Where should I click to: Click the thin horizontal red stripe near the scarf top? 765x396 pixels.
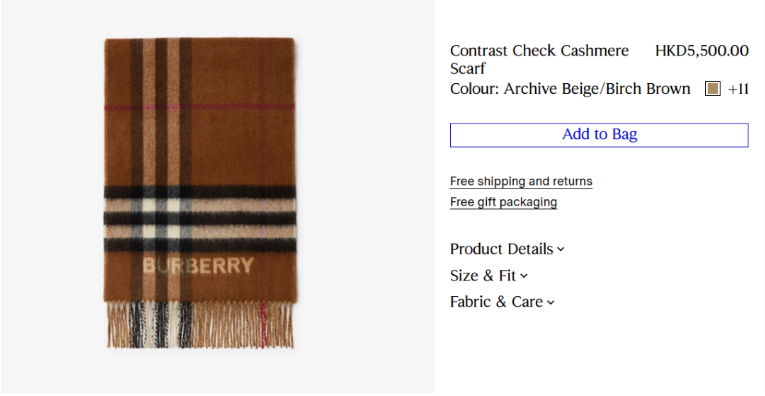click(x=200, y=107)
